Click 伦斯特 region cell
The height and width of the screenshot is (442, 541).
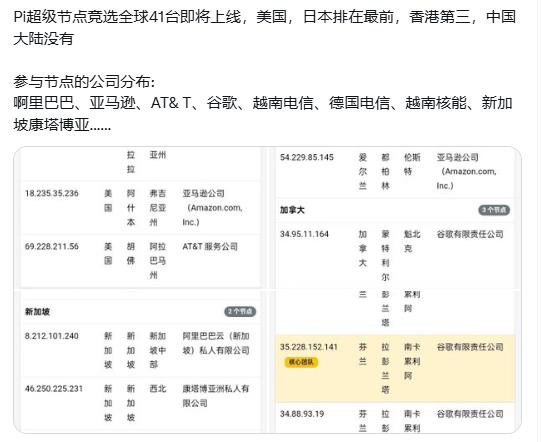(x=412, y=165)
